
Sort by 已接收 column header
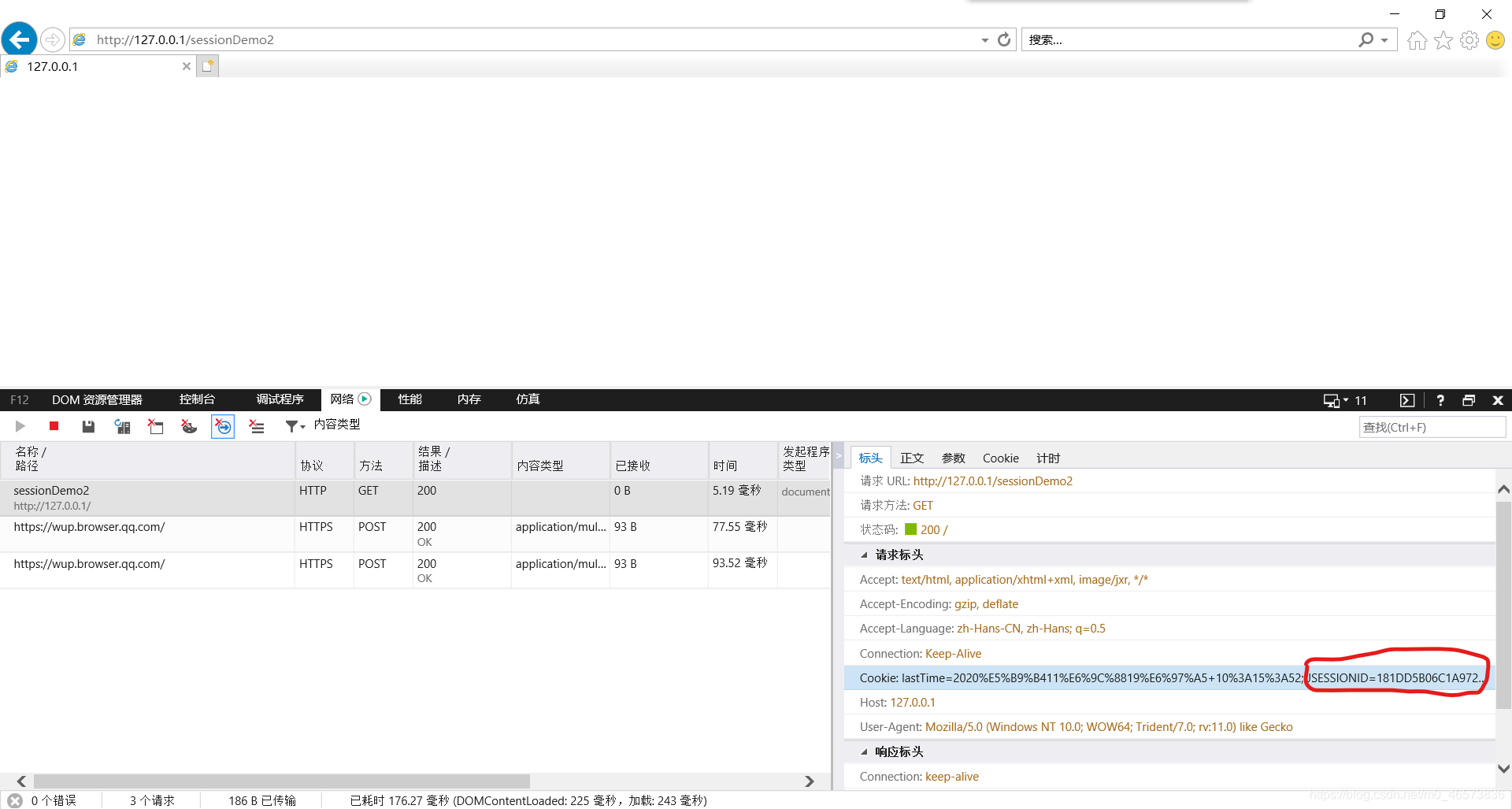[659, 459]
